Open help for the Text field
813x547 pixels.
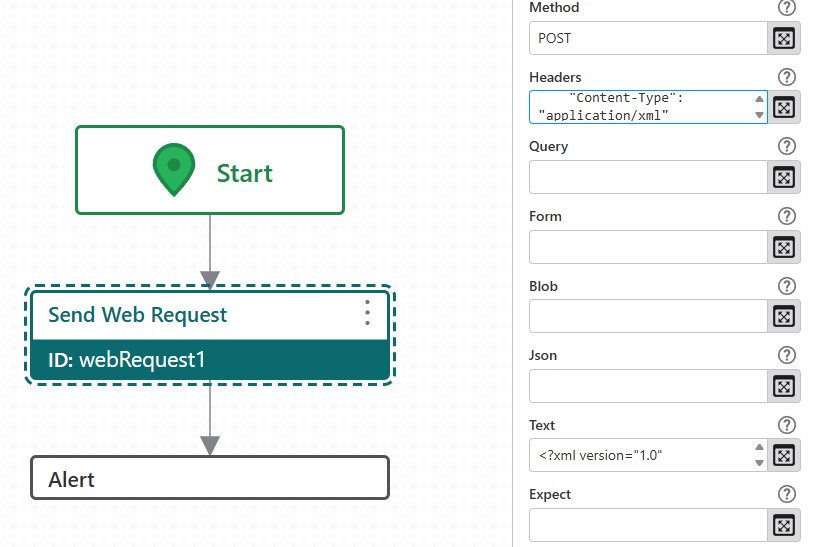(787, 425)
